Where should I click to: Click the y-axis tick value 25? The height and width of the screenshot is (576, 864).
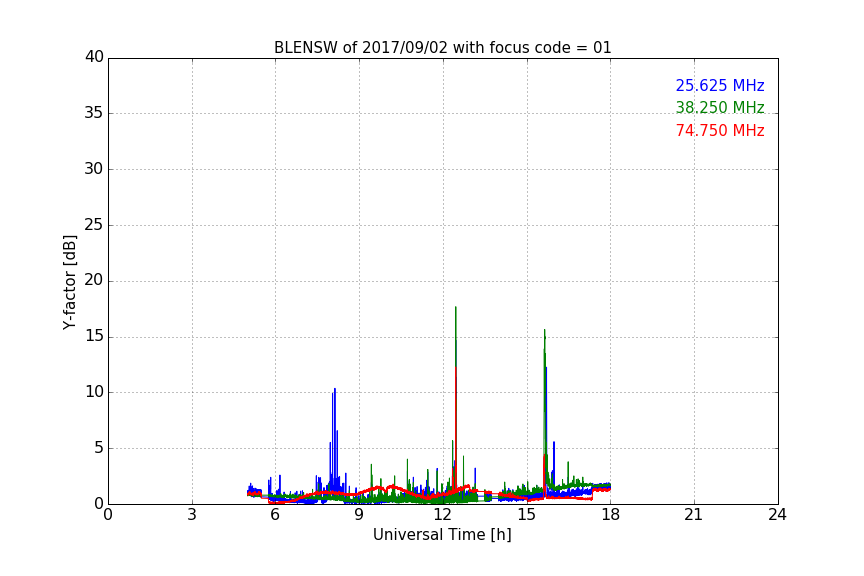click(94, 225)
